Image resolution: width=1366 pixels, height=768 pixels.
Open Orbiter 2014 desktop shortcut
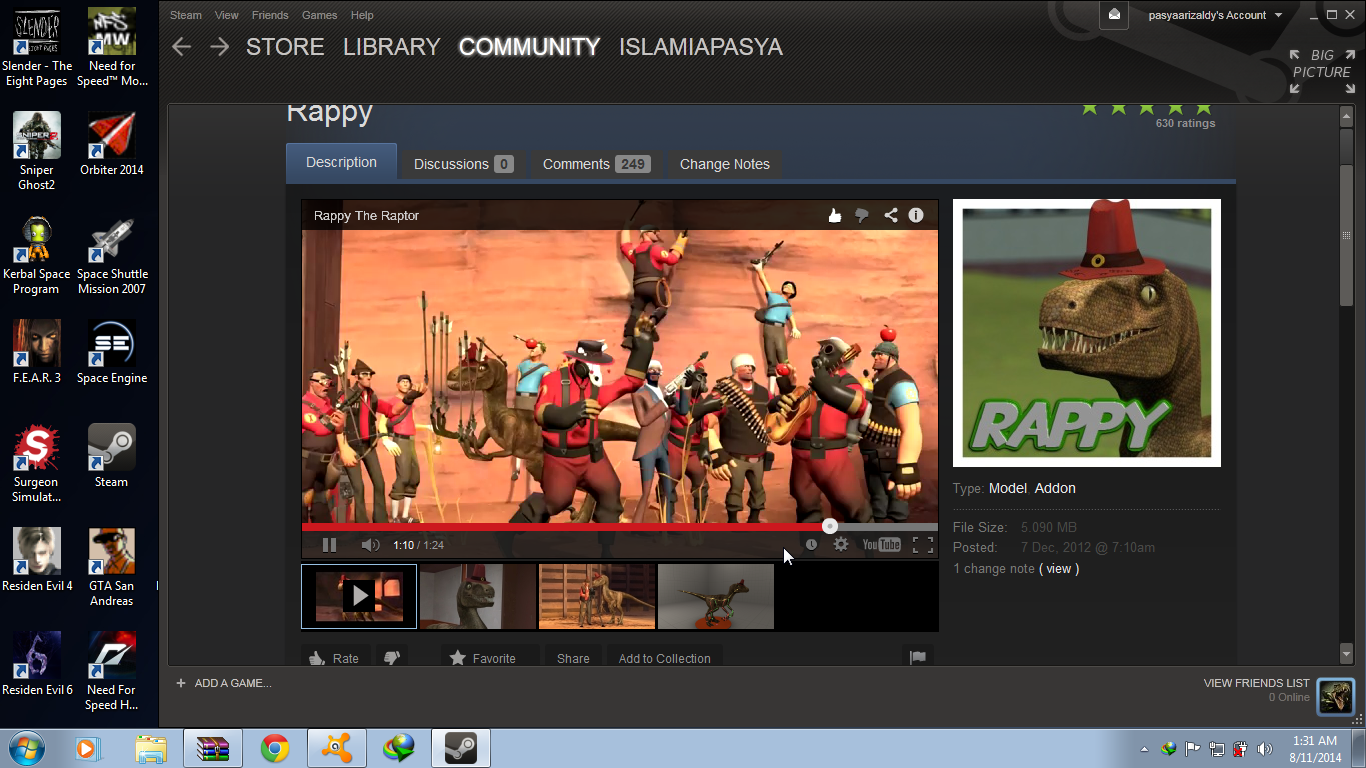tap(112, 145)
